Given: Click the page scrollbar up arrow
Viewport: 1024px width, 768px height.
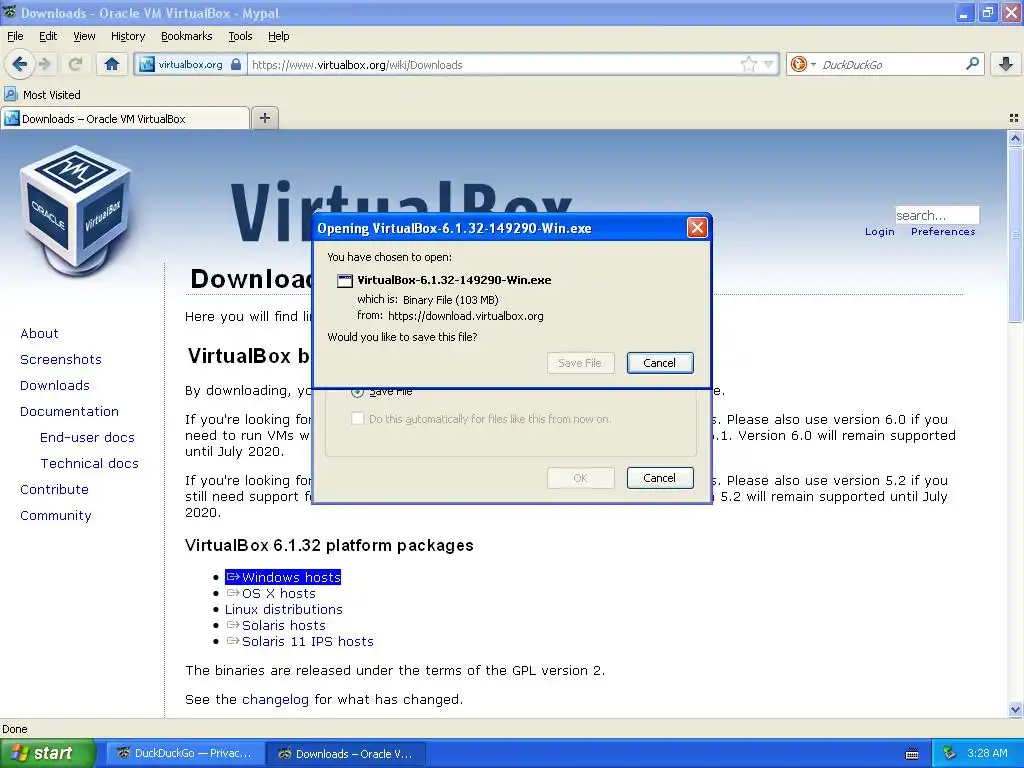Looking at the screenshot, I should [x=1015, y=138].
